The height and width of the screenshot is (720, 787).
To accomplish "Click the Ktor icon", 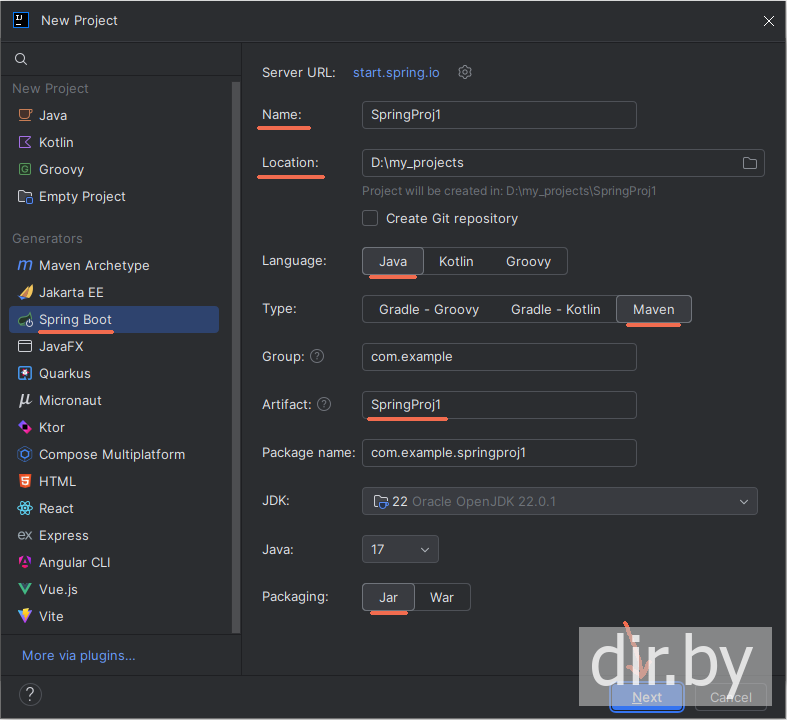I will click(25, 427).
